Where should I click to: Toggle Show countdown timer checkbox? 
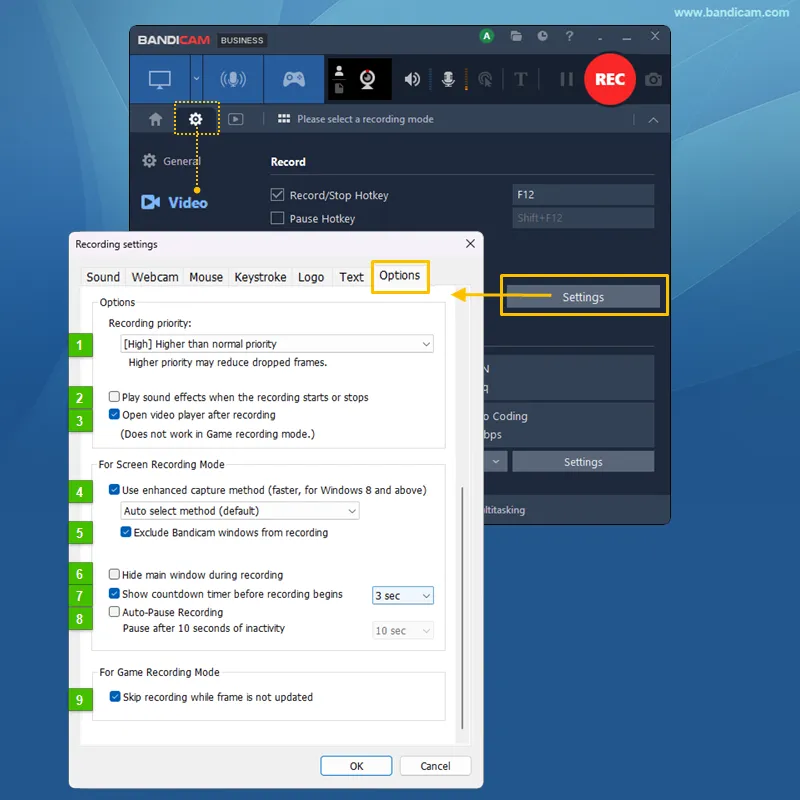[114, 593]
